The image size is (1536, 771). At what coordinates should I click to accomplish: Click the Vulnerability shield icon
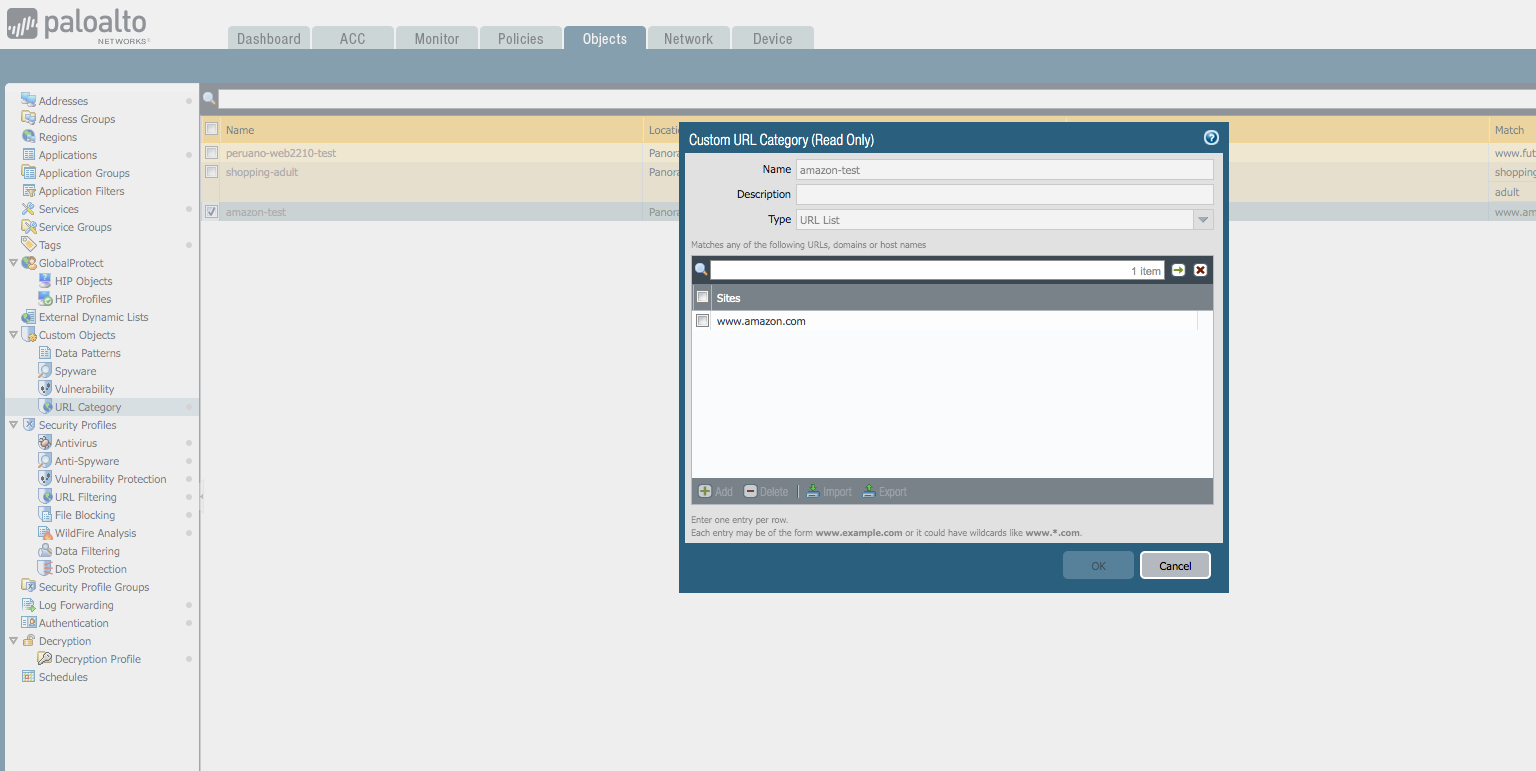click(x=45, y=388)
